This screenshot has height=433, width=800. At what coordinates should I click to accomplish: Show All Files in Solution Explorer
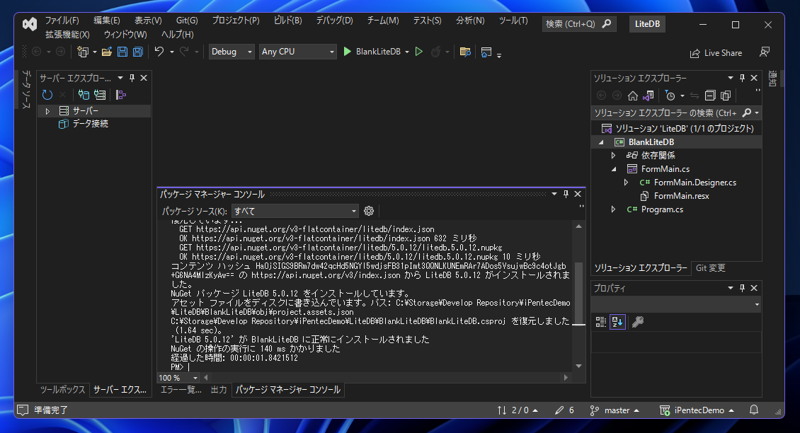(726, 95)
